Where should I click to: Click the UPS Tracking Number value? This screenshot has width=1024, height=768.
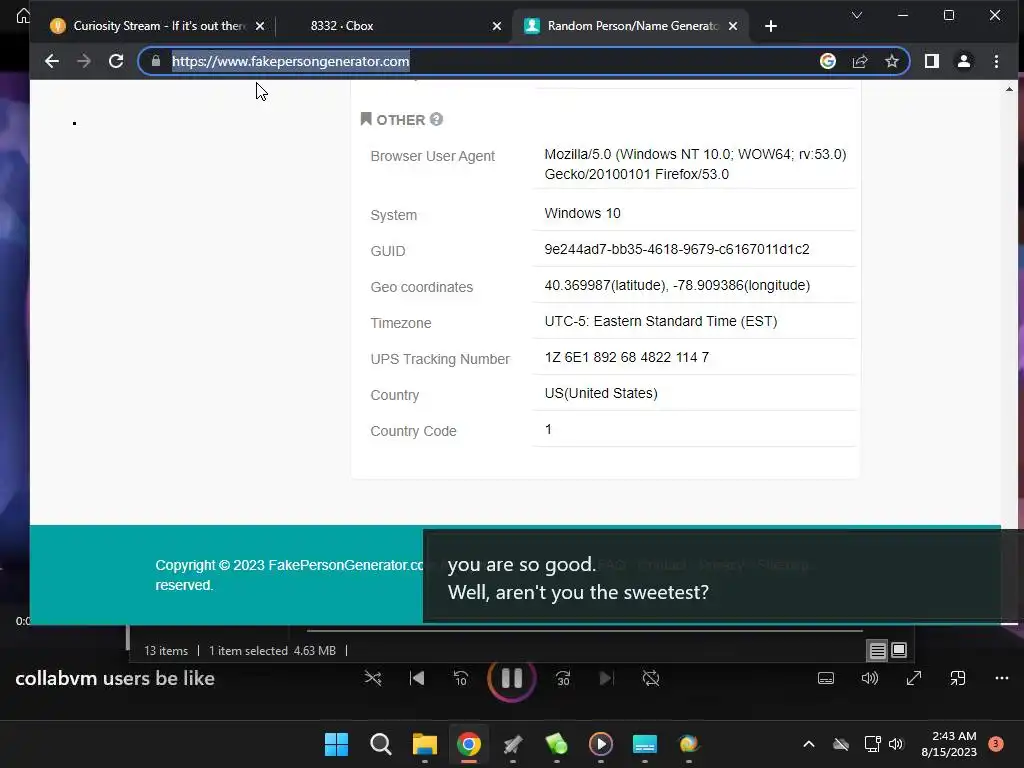[627, 357]
